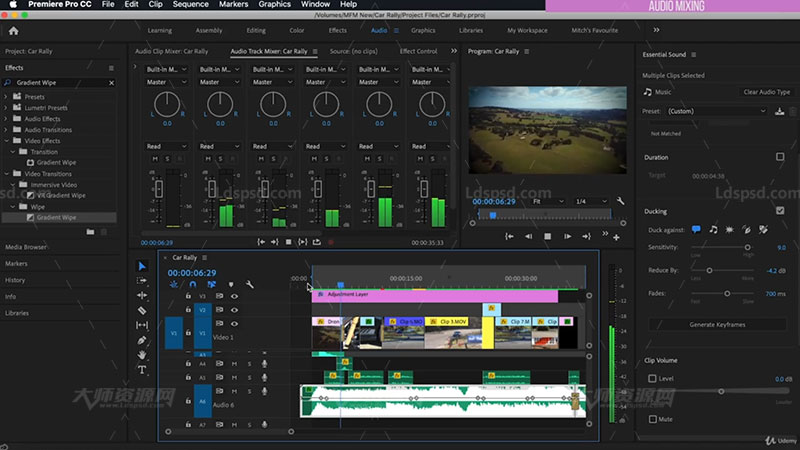Screen dimensions: 800x450
Task: Toggle V3 track output eye
Action: (x=234, y=296)
